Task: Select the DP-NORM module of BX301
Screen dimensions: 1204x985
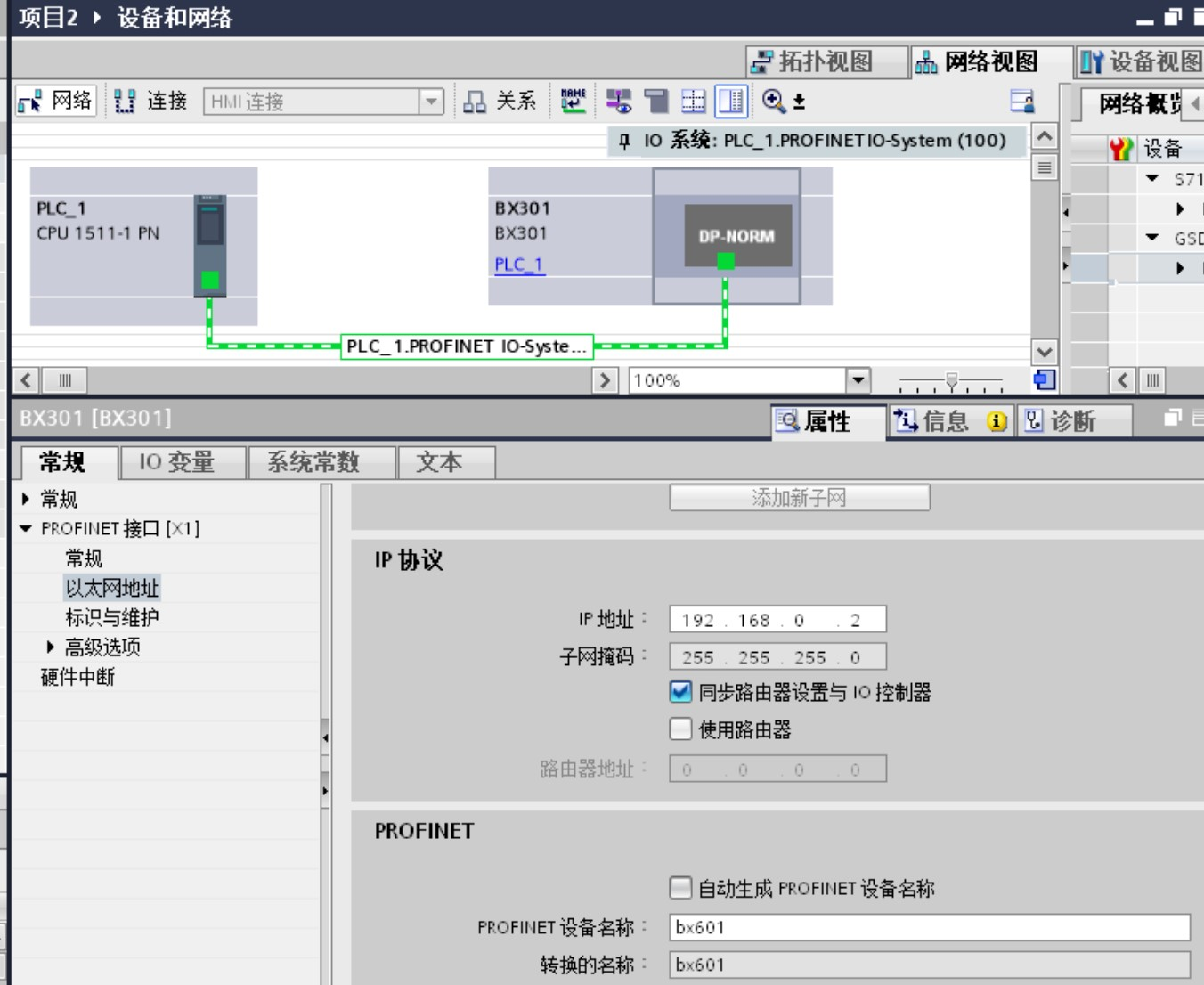Action: pyautogui.click(x=737, y=235)
